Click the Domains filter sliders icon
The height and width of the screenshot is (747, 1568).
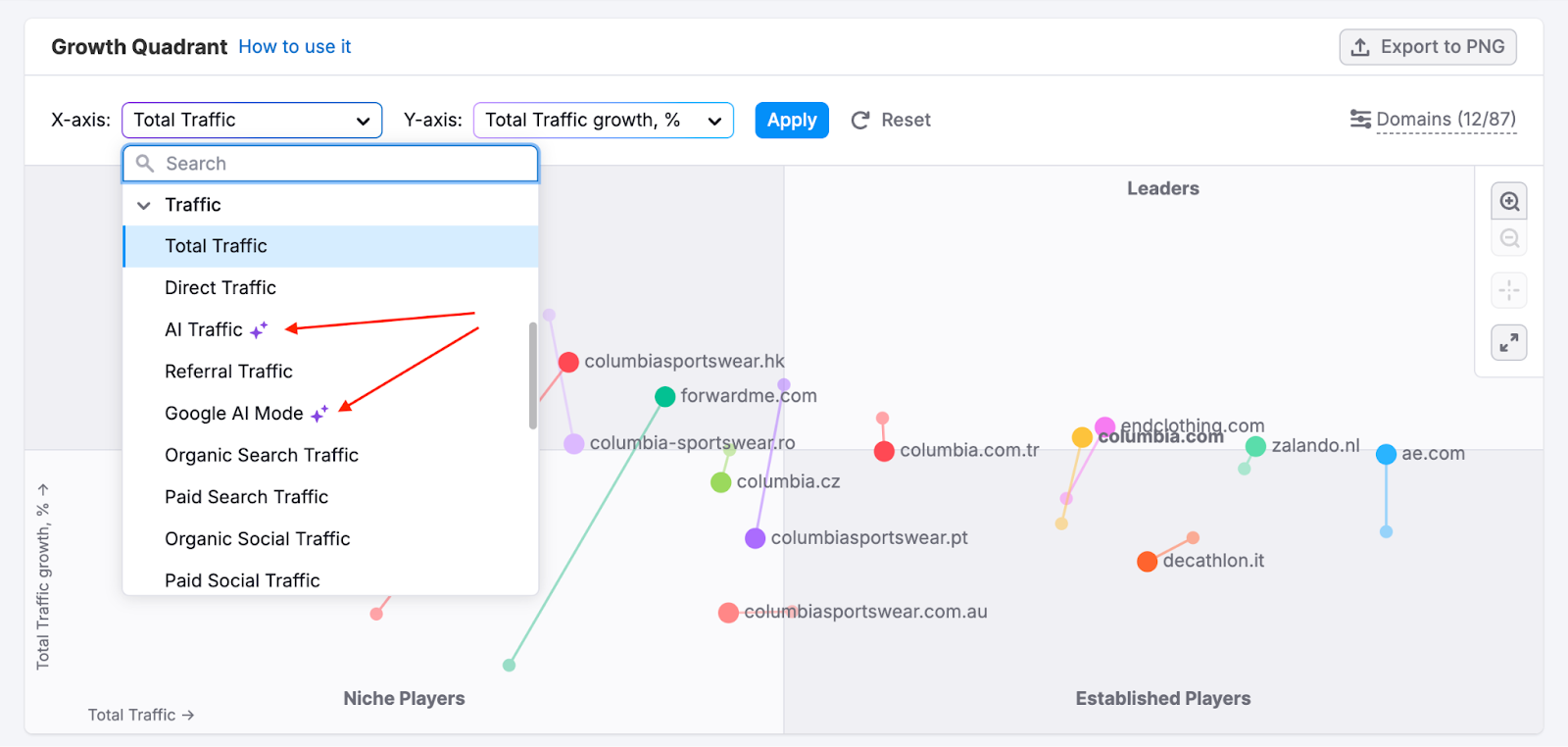[1360, 120]
